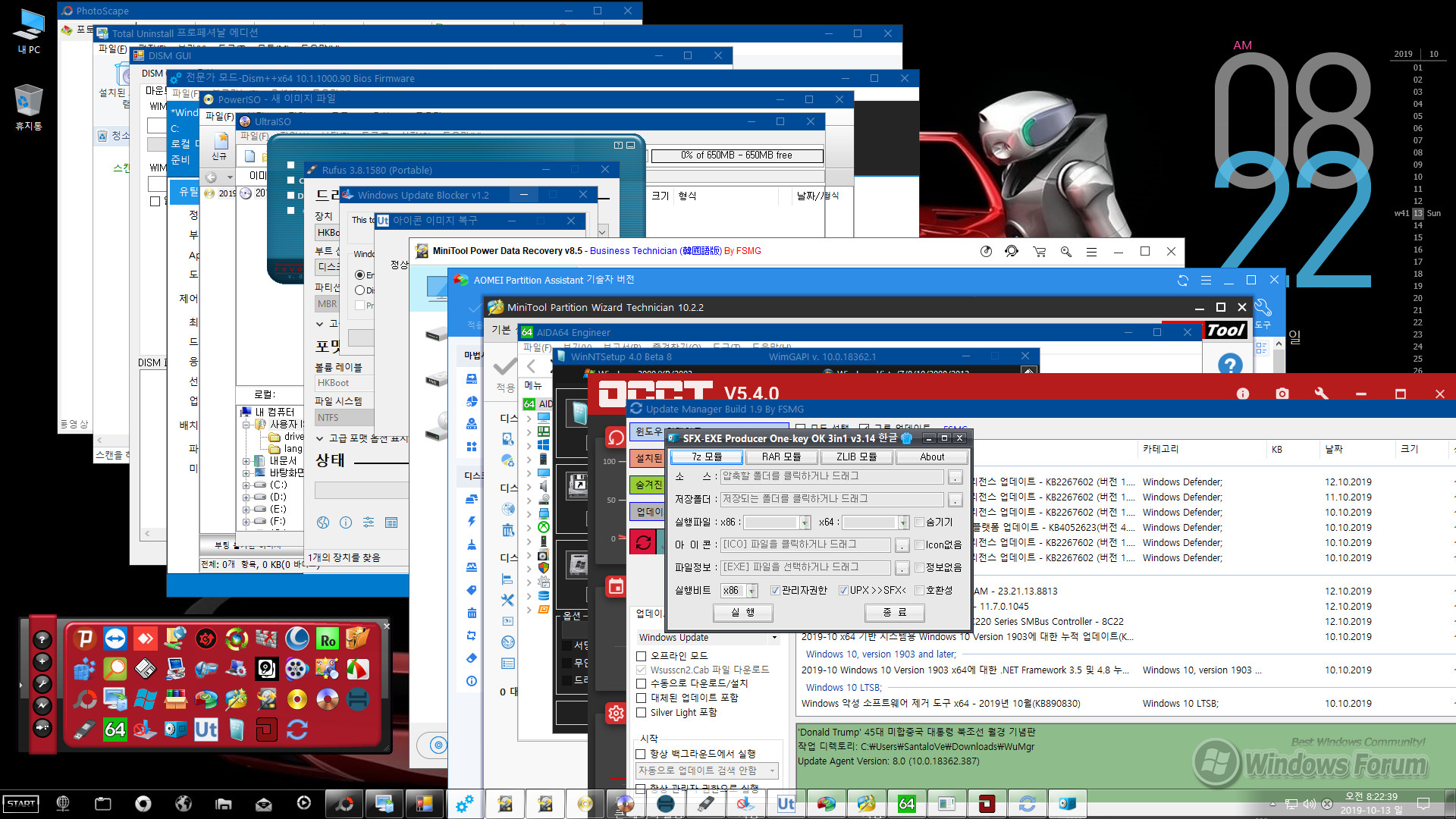Toggle the 호환성 checkbox

[x=919, y=591]
